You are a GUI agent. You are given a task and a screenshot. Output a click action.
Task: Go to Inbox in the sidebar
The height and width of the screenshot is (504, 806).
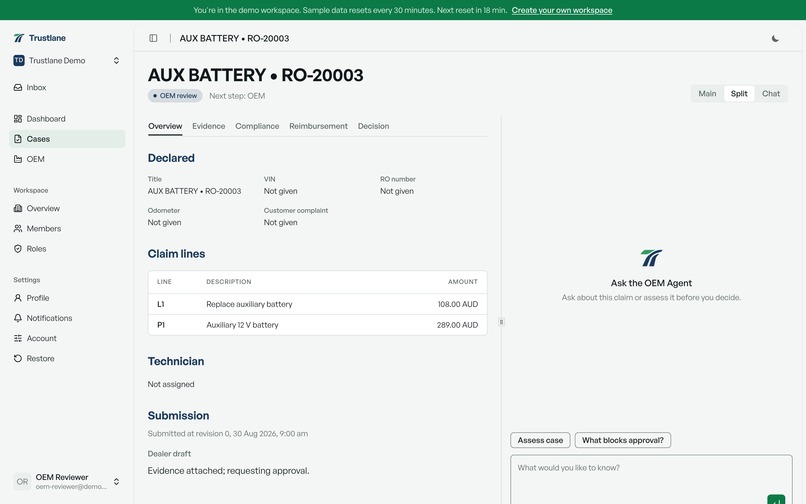(x=67, y=87)
